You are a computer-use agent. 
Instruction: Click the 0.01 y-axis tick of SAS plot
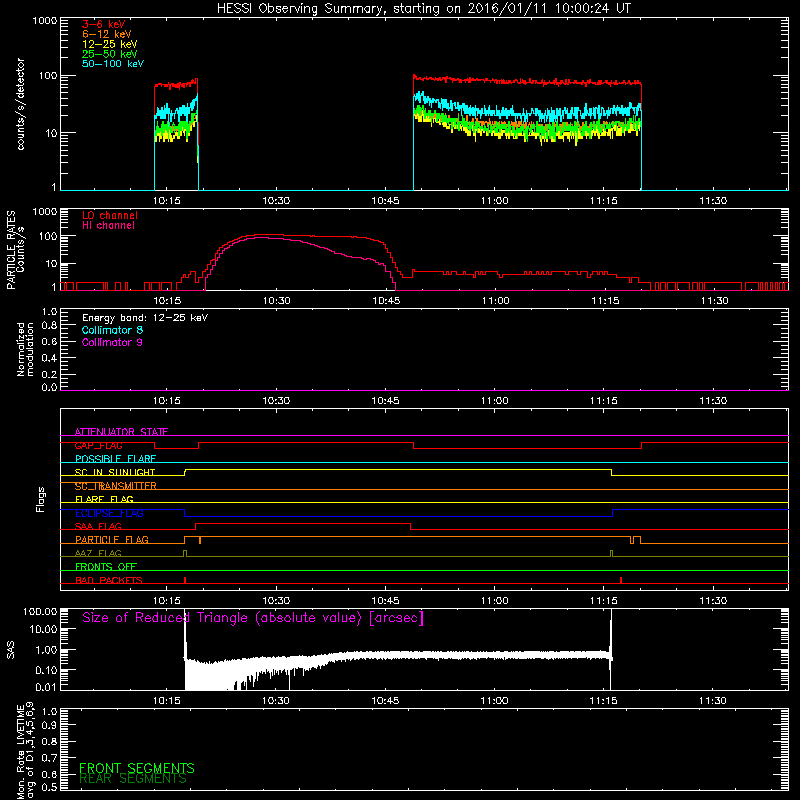click(46, 687)
